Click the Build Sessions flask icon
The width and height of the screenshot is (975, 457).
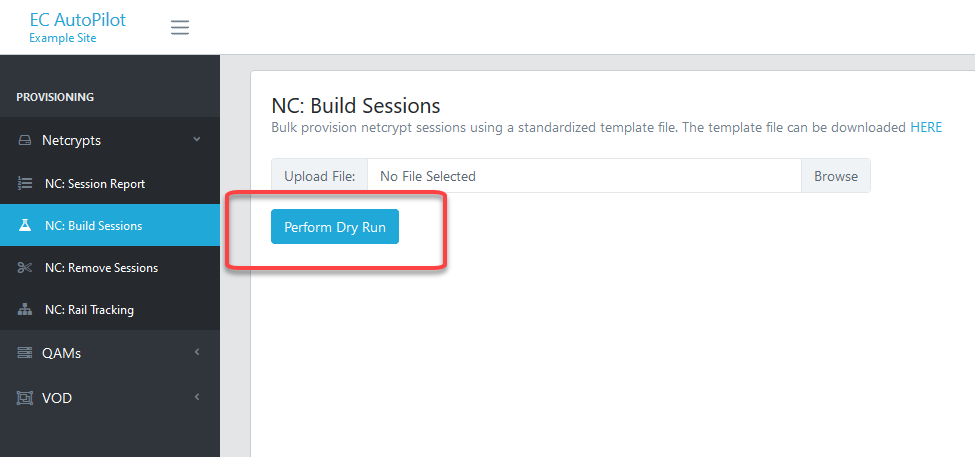[25, 225]
